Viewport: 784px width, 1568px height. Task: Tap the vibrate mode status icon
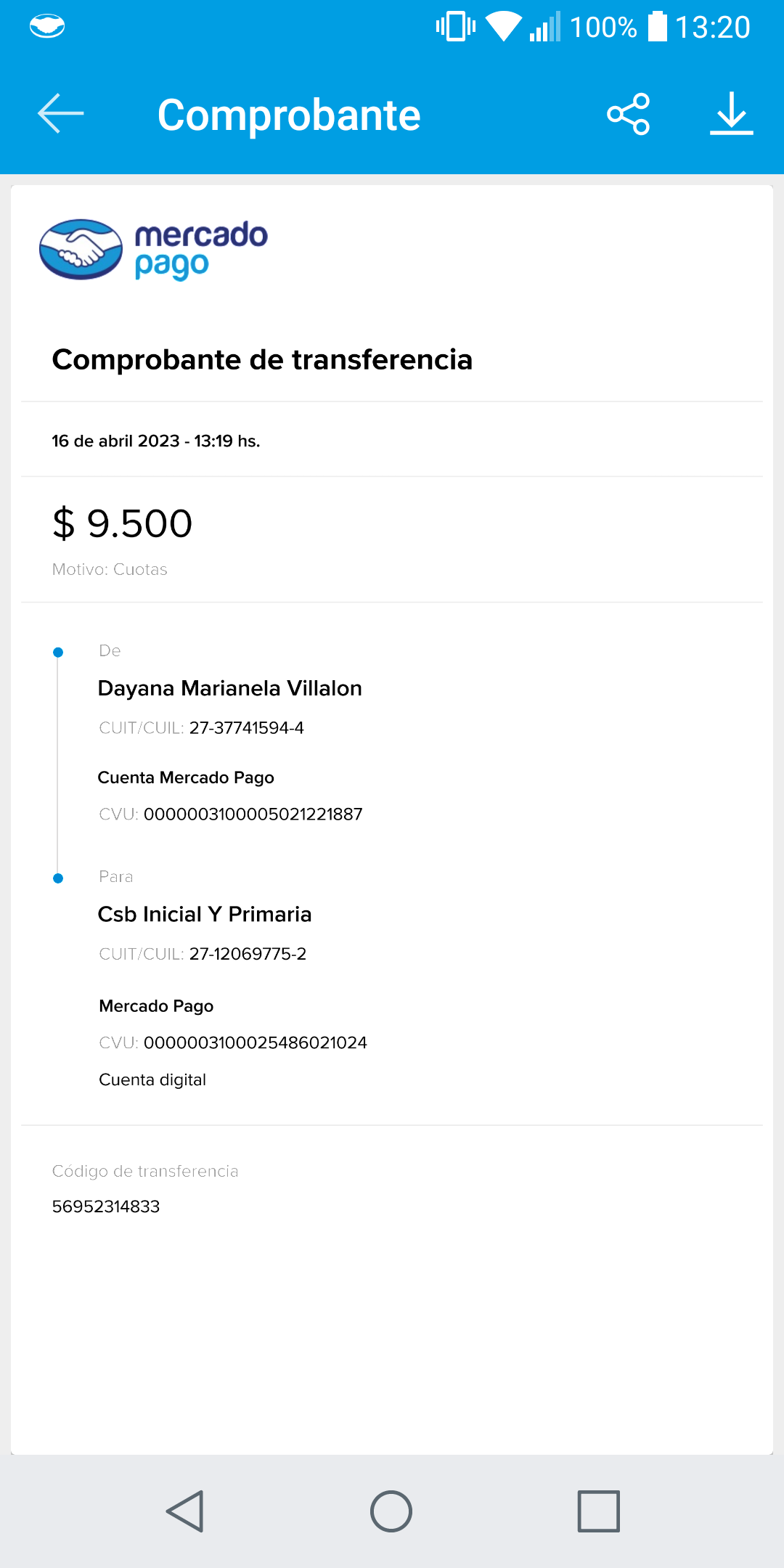456,27
